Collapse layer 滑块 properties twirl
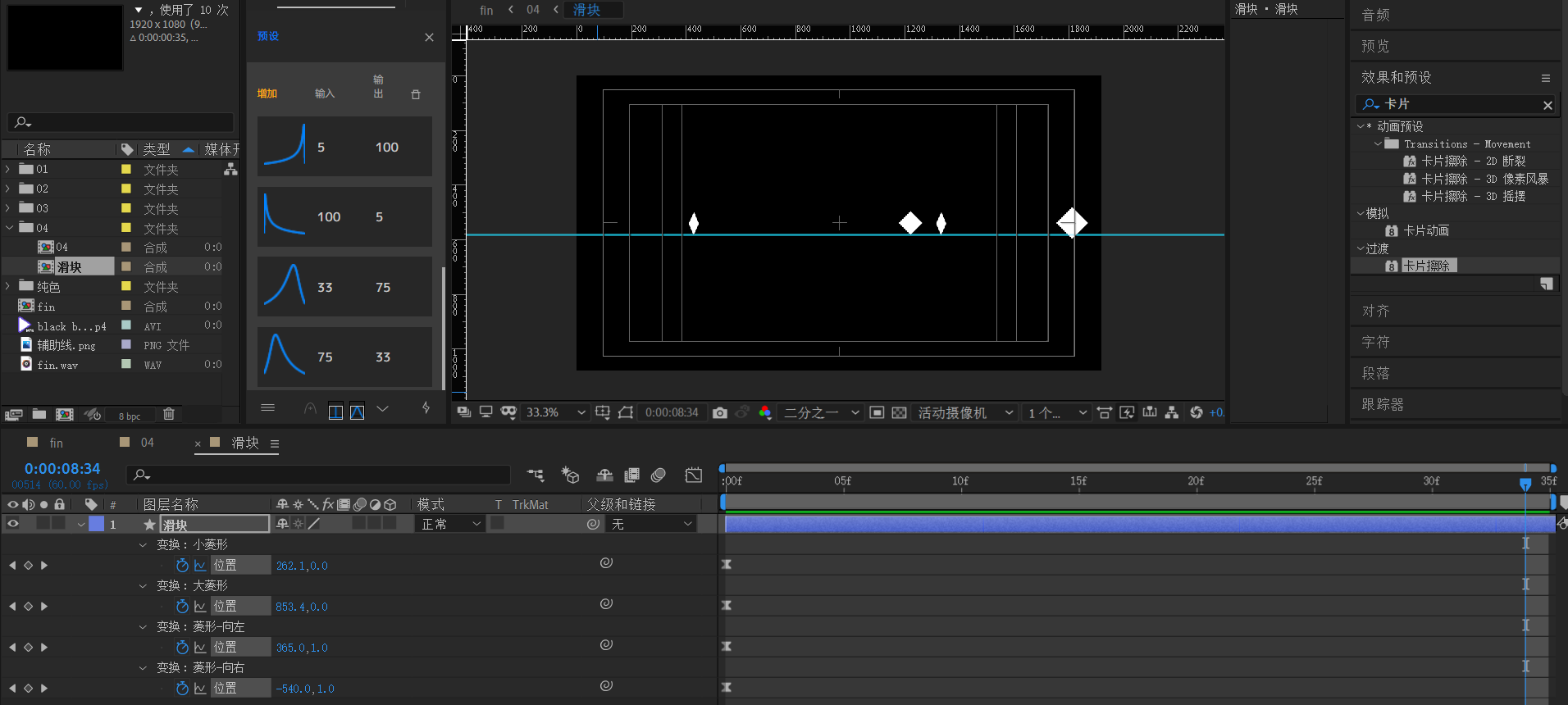The image size is (1568, 705). pyautogui.click(x=81, y=524)
